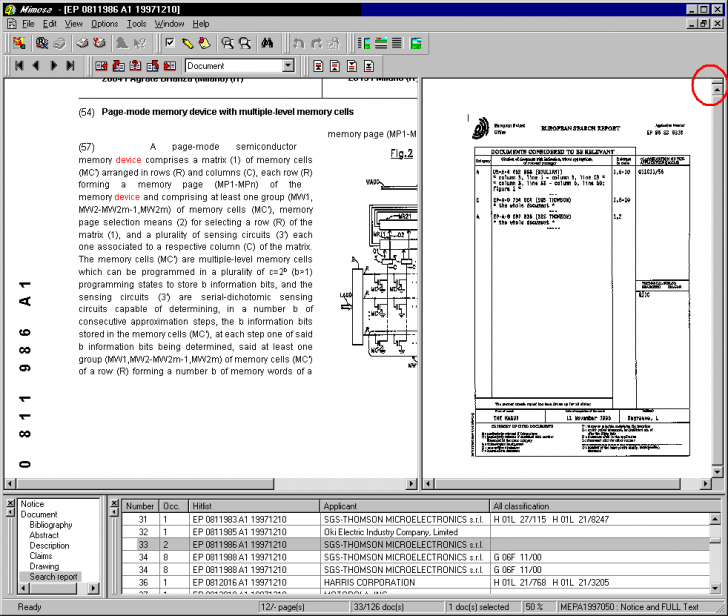728x616 pixels.
Task: Open the Edit menu
Action: point(50,24)
